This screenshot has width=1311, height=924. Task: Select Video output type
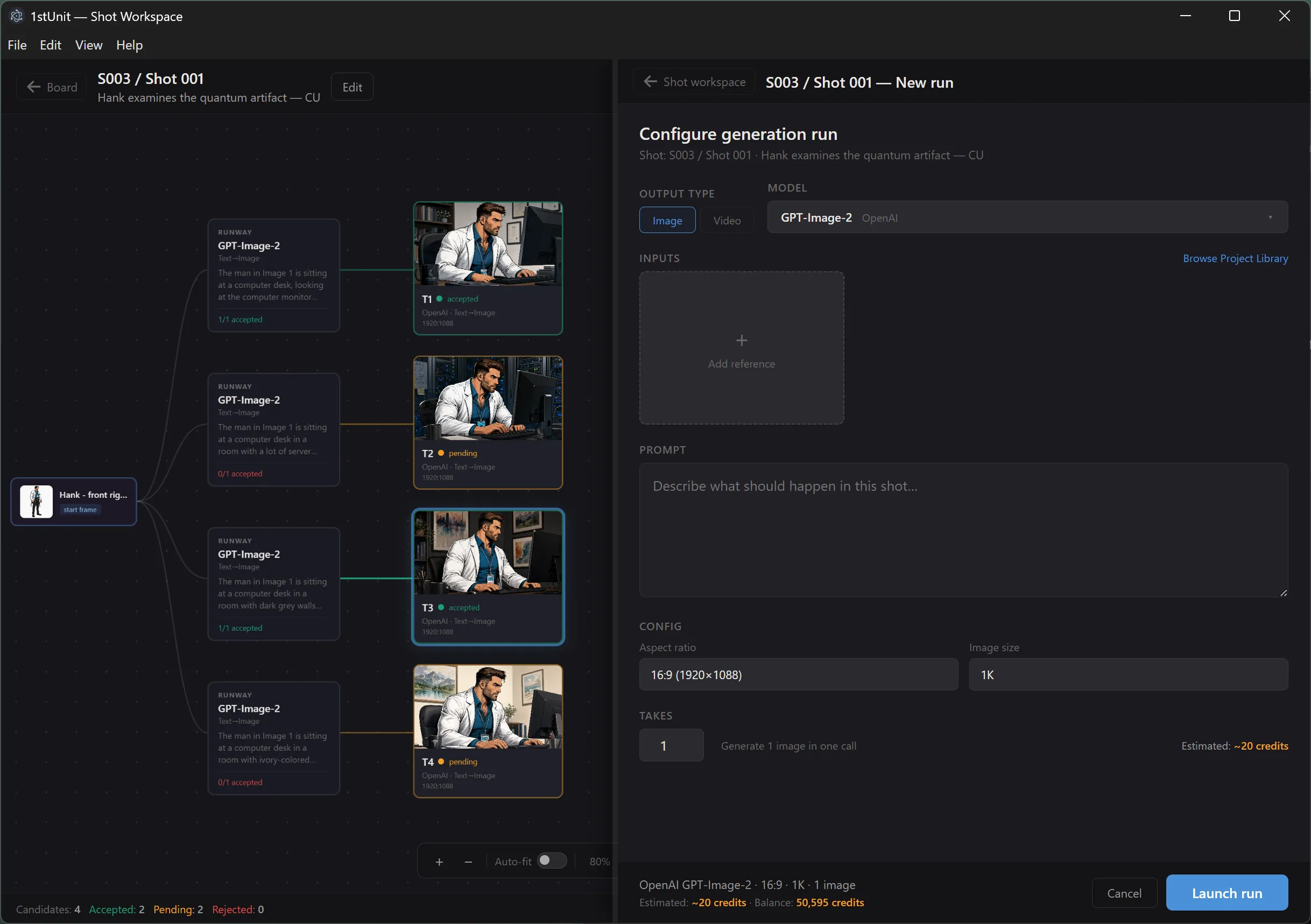tap(727, 221)
